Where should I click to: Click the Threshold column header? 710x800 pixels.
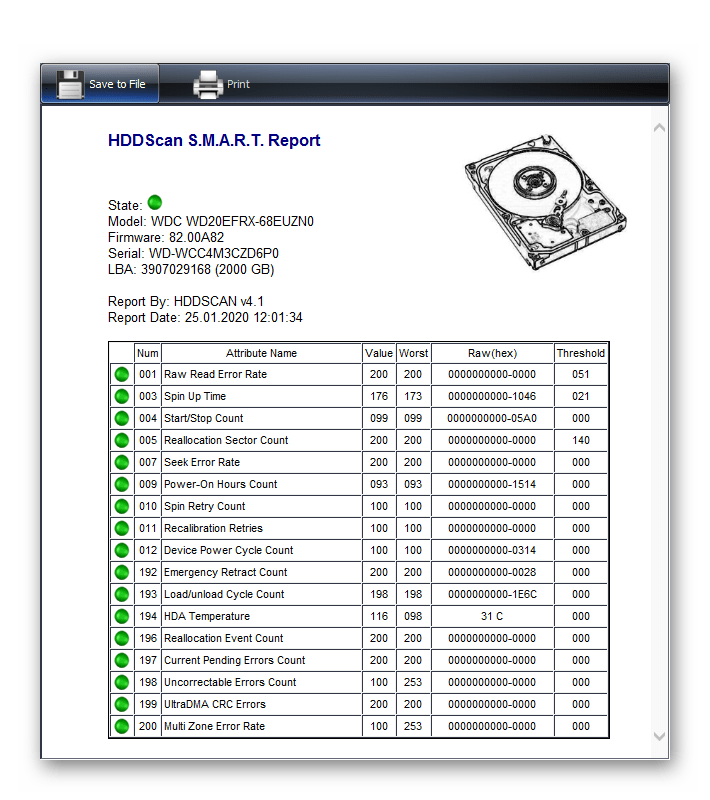580,353
